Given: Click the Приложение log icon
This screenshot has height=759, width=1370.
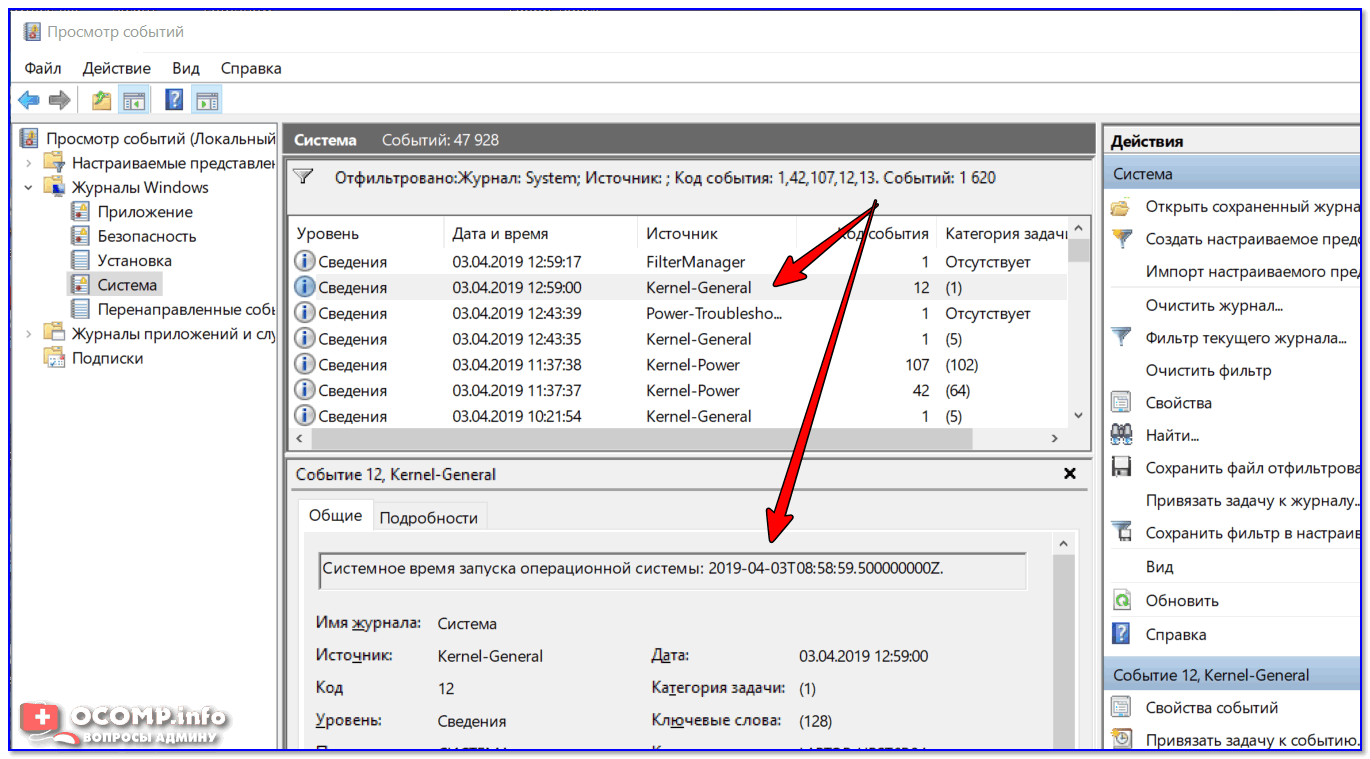Looking at the screenshot, I should pos(81,212).
